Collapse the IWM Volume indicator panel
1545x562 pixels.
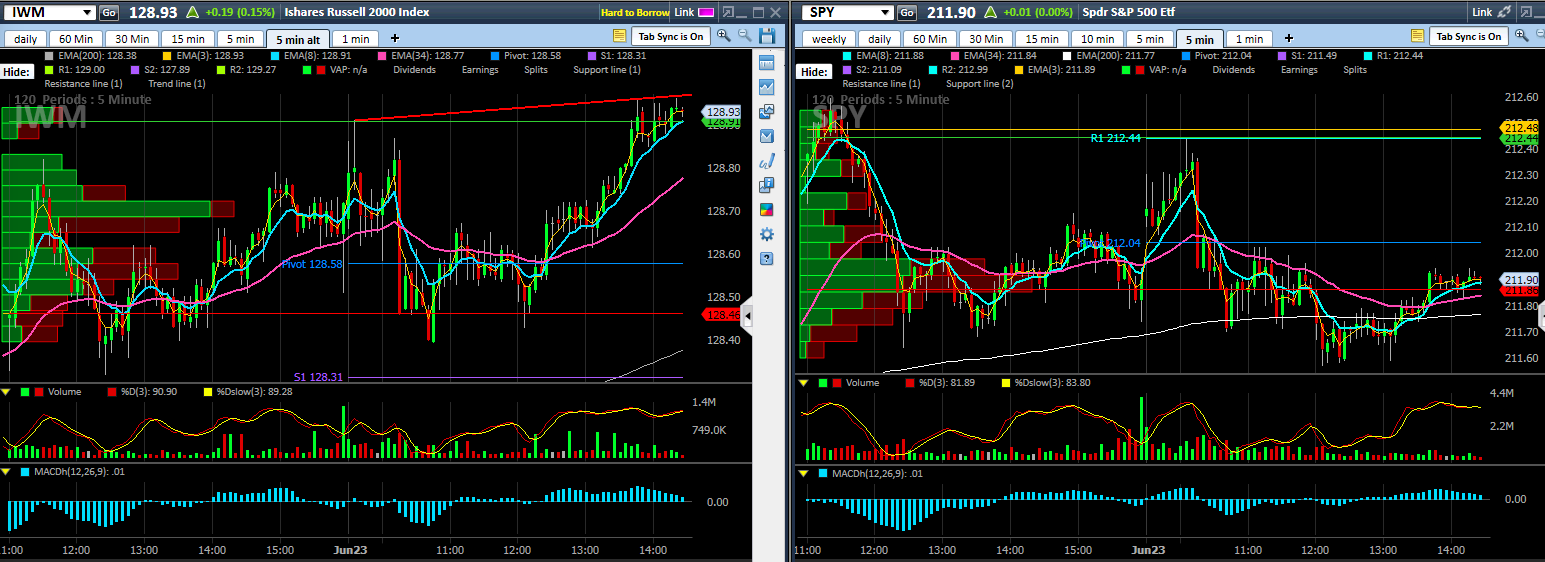pyautogui.click(x=7, y=392)
